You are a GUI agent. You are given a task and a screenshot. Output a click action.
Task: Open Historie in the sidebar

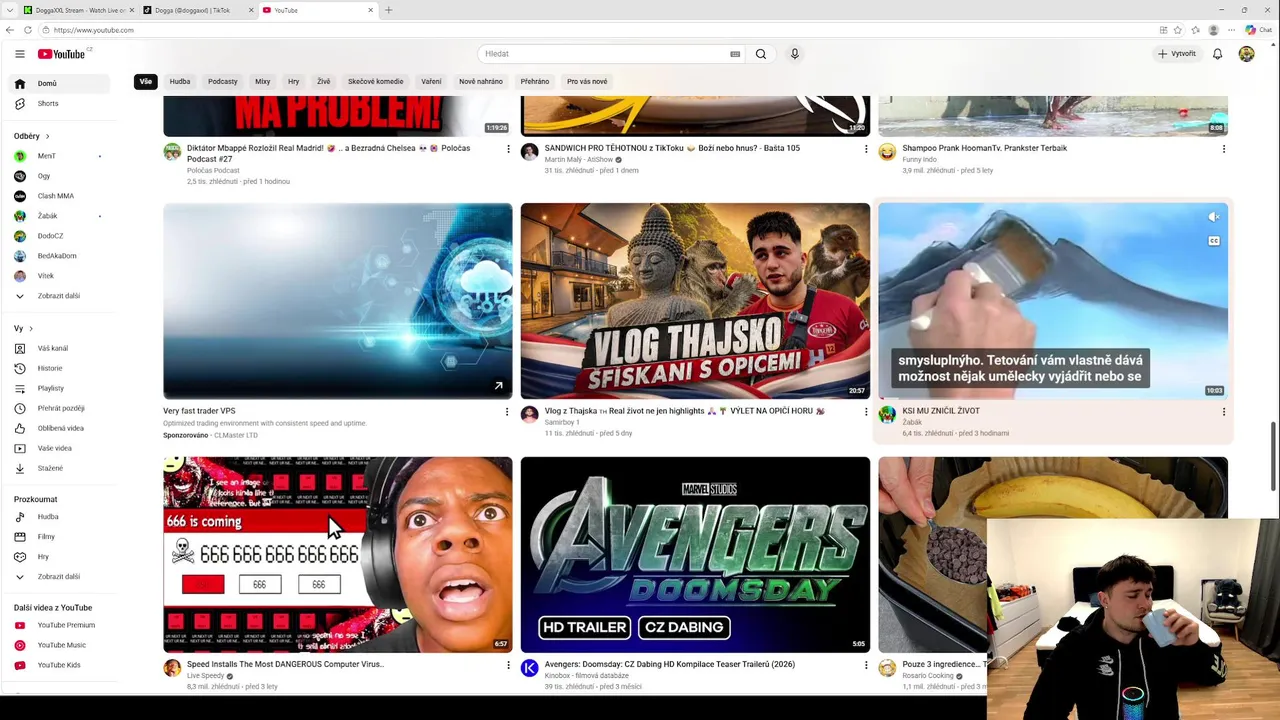point(60,368)
